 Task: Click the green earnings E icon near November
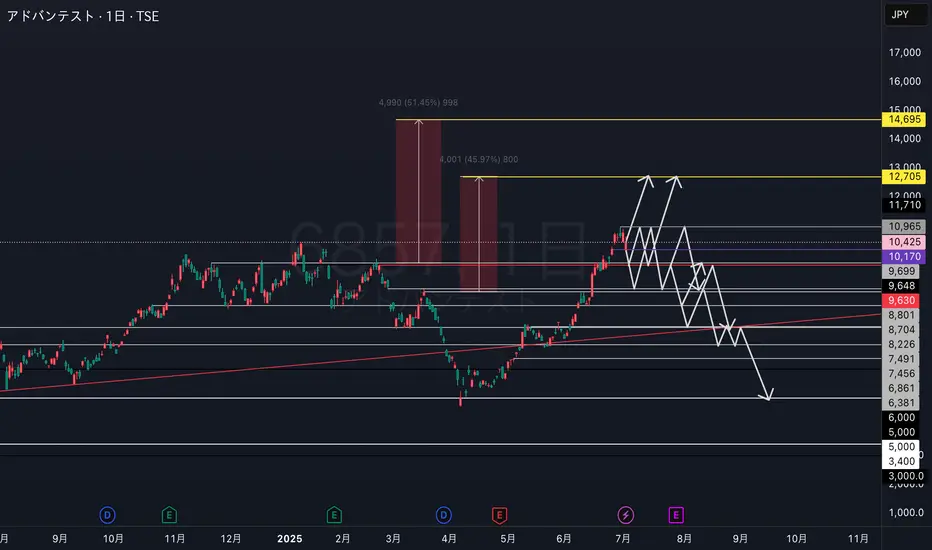(169, 515)
